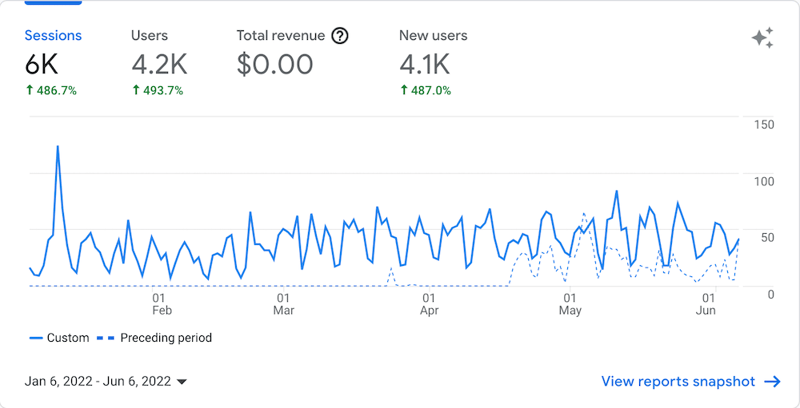Click the 01 Mar axis label

pos(283,304)
